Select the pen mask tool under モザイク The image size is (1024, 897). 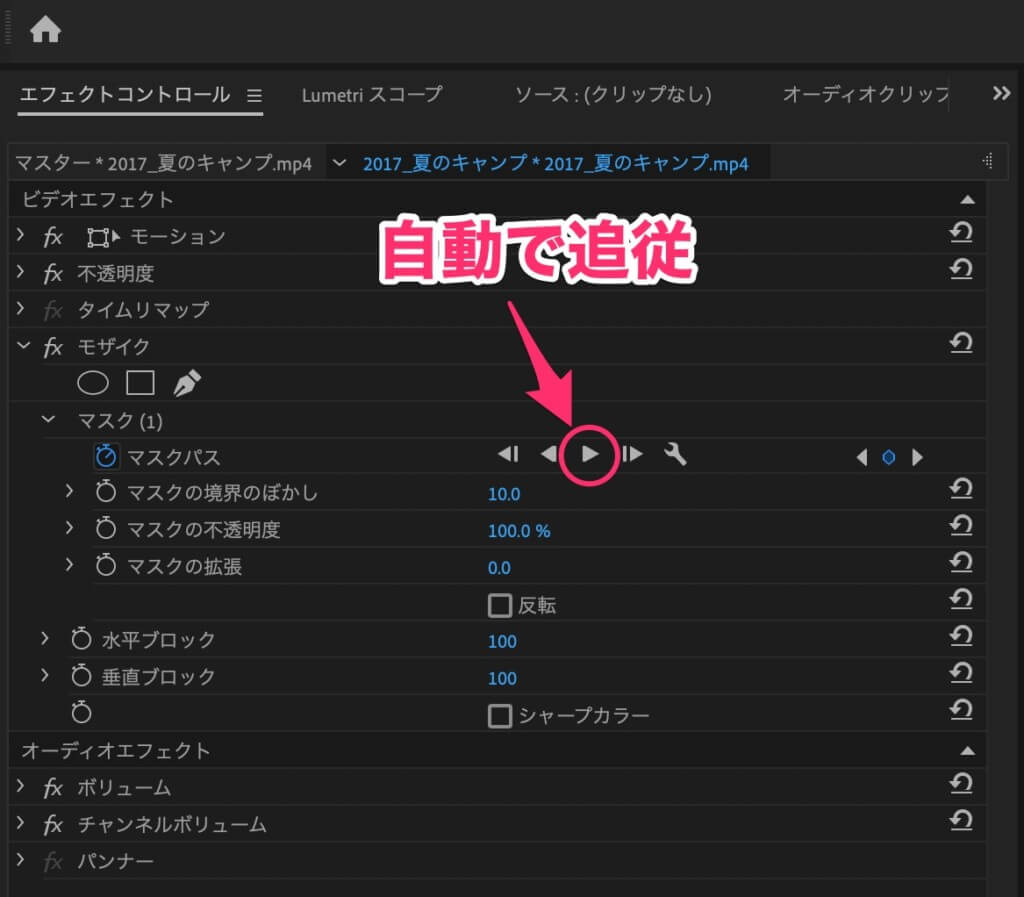187,382
